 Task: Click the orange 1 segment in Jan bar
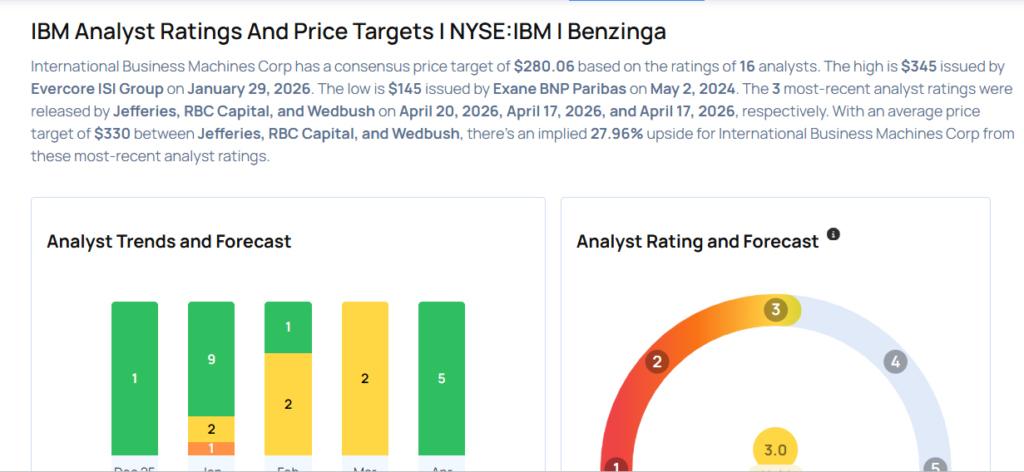point(211,448)
